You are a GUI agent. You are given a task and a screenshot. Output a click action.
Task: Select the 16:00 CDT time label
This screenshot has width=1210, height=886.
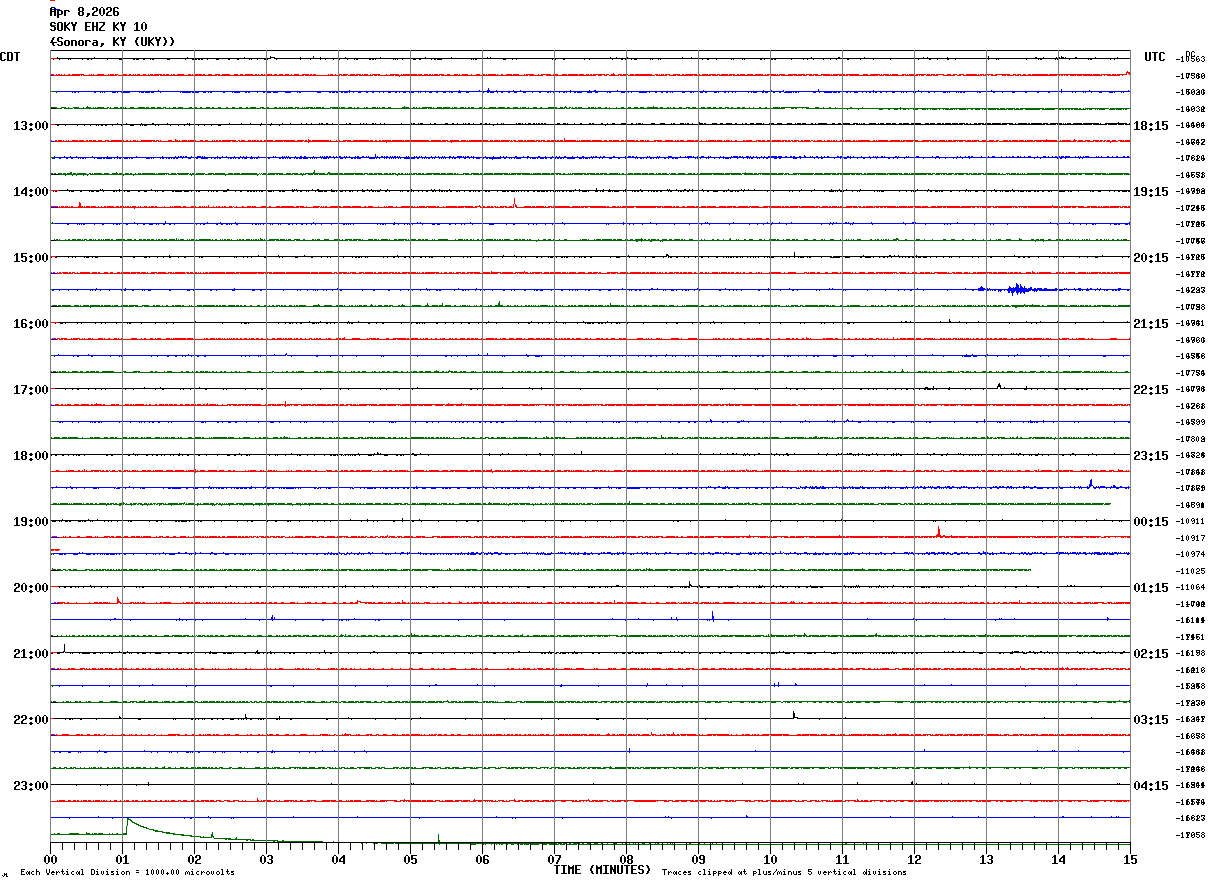coord(30,324)
